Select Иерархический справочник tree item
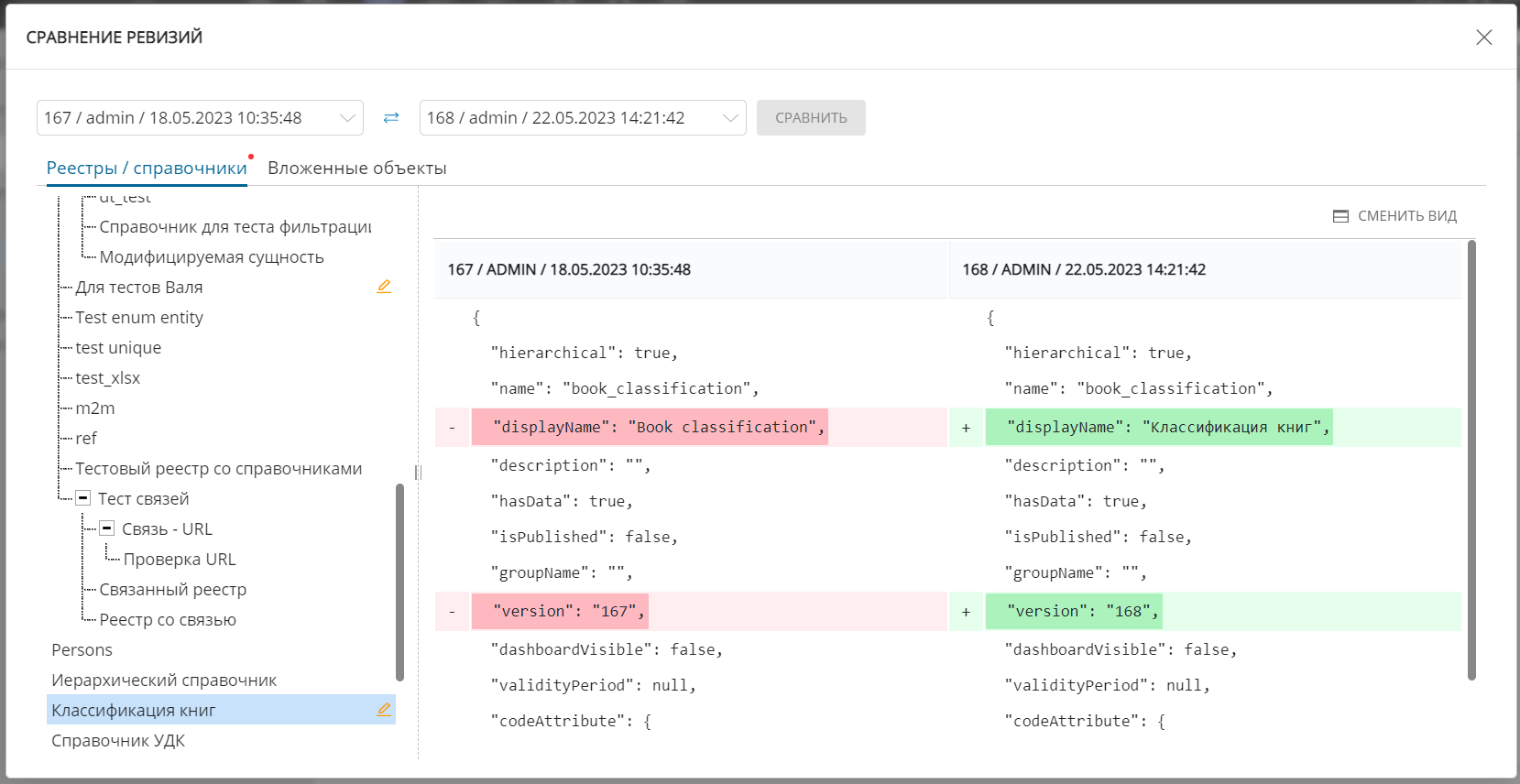Screen dimensions: 1520x784 [164, 680]
